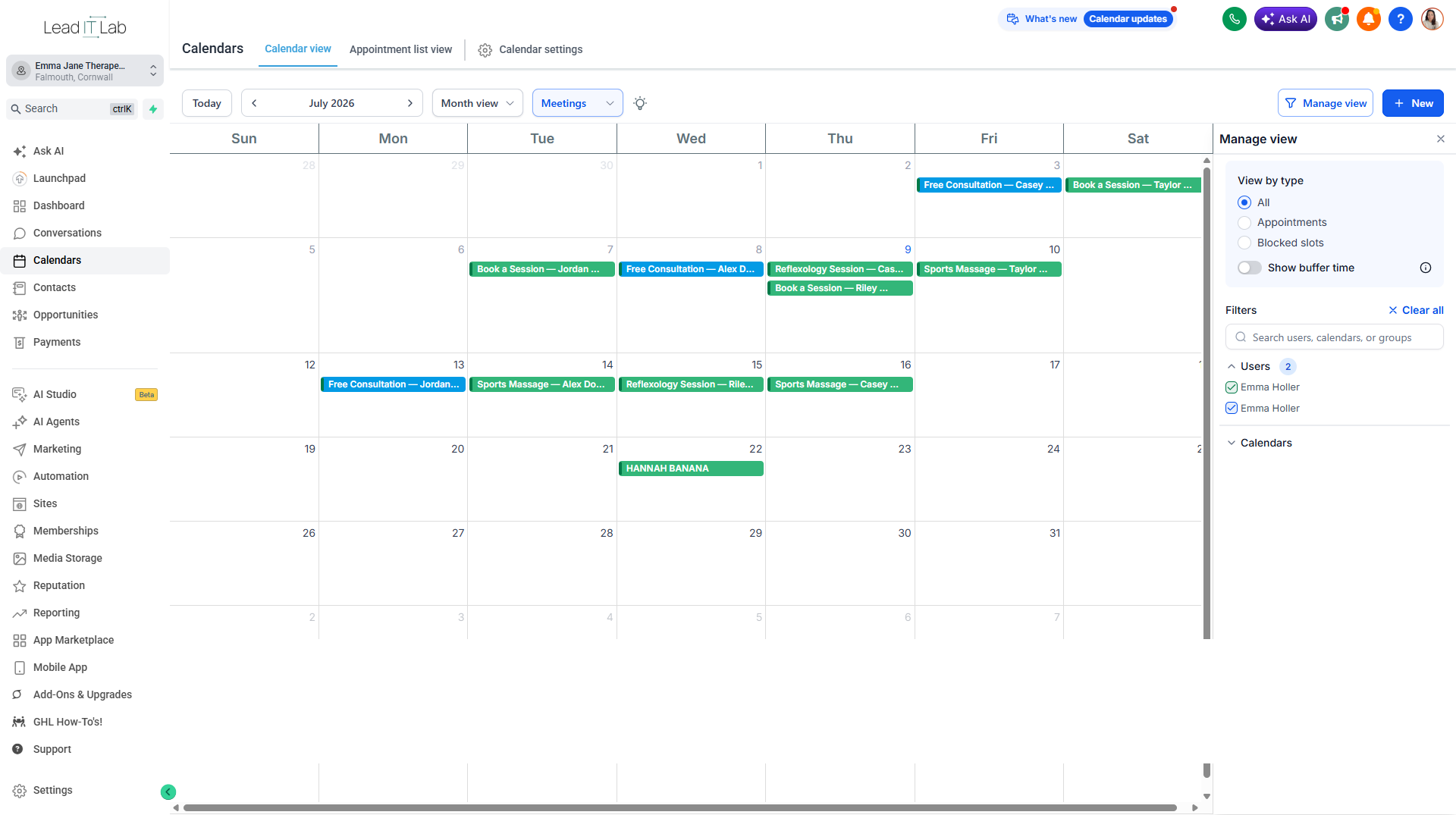Open AI Agents from sidebar

84,422
